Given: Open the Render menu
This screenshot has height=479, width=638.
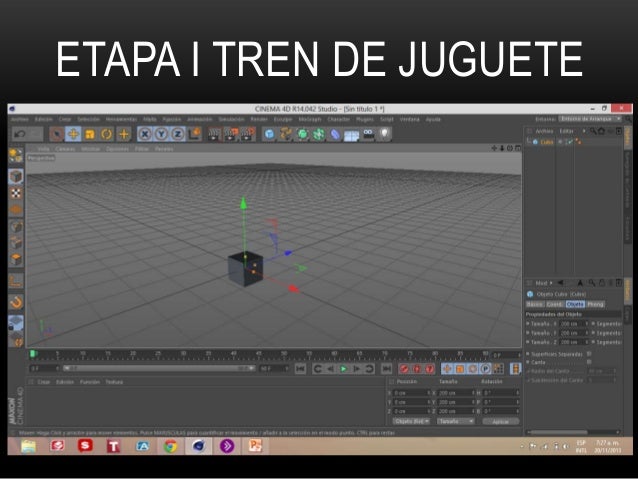Looking at the screenshot, I should pos(259,119).
